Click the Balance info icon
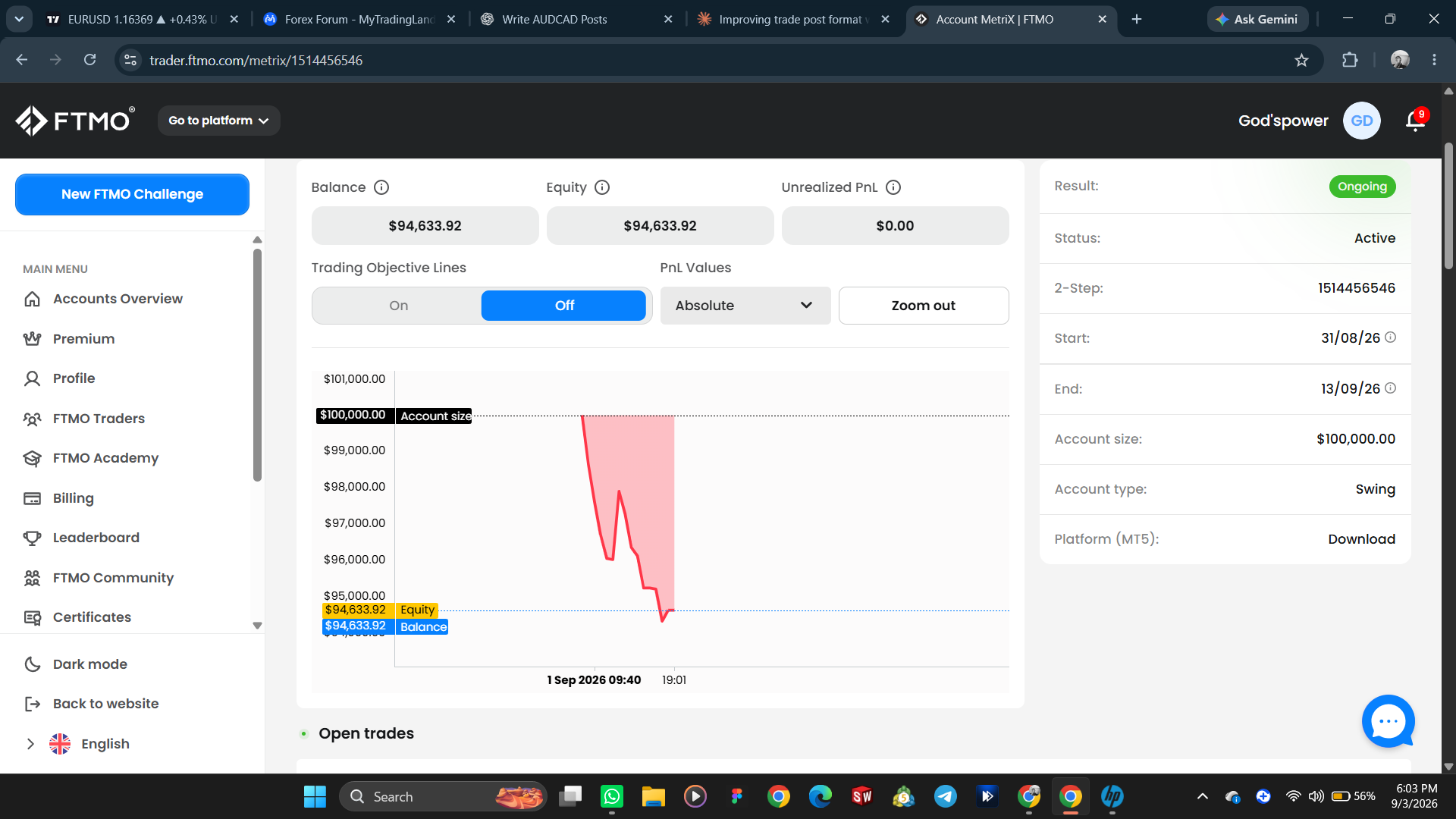 pyautogui.click(x=381, y=187)
